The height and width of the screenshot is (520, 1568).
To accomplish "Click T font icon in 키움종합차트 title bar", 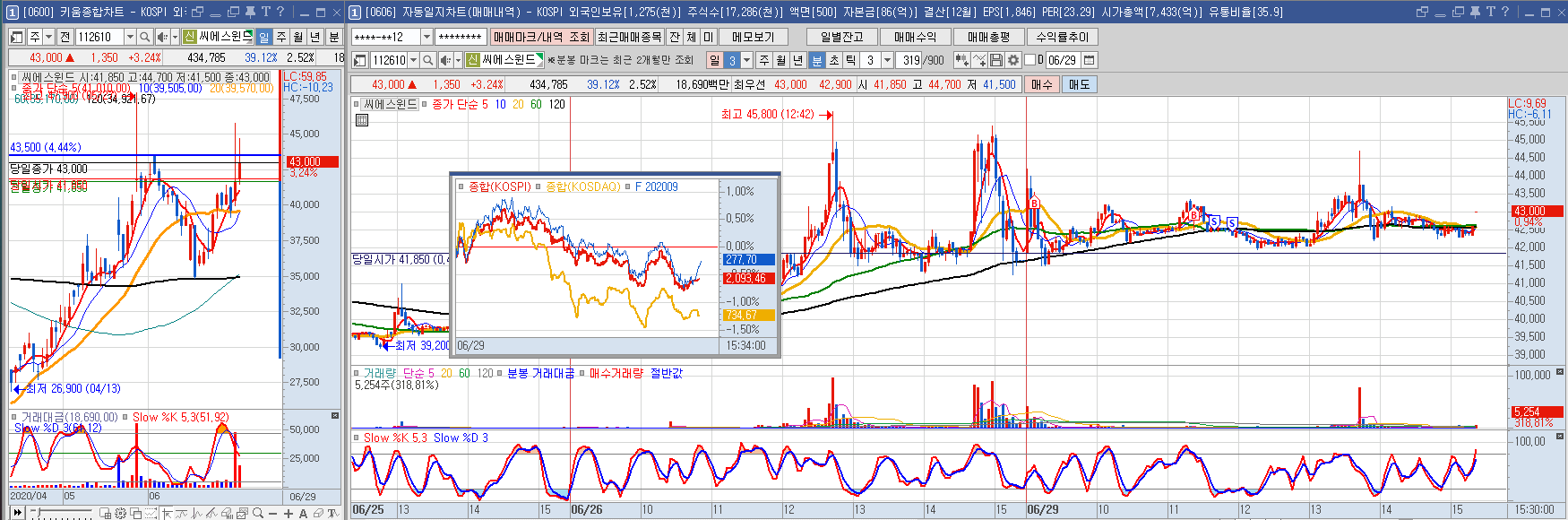I will 265,12.
